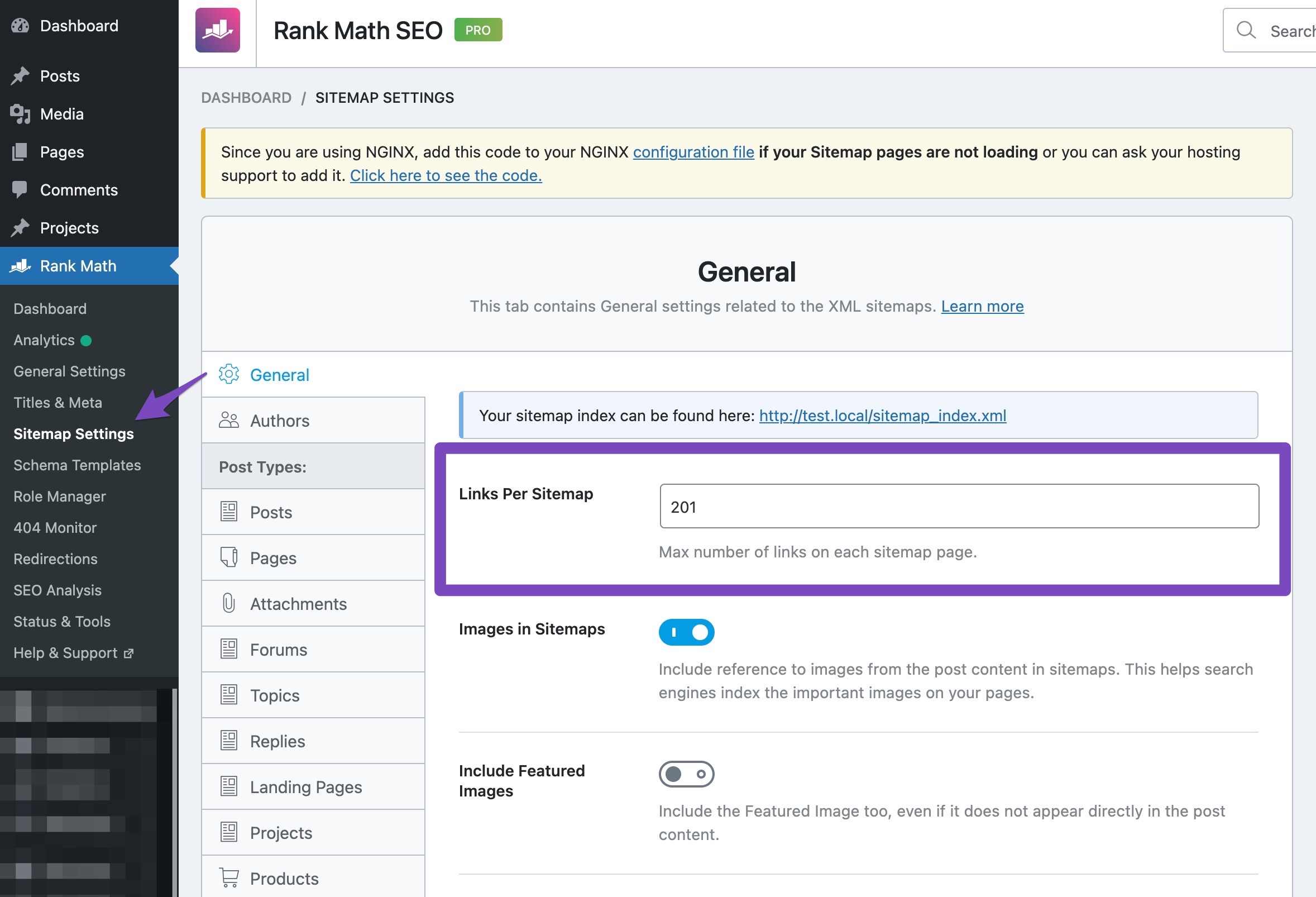Open the Learn more link
The image size is (1316, 897).
point(982,307)
